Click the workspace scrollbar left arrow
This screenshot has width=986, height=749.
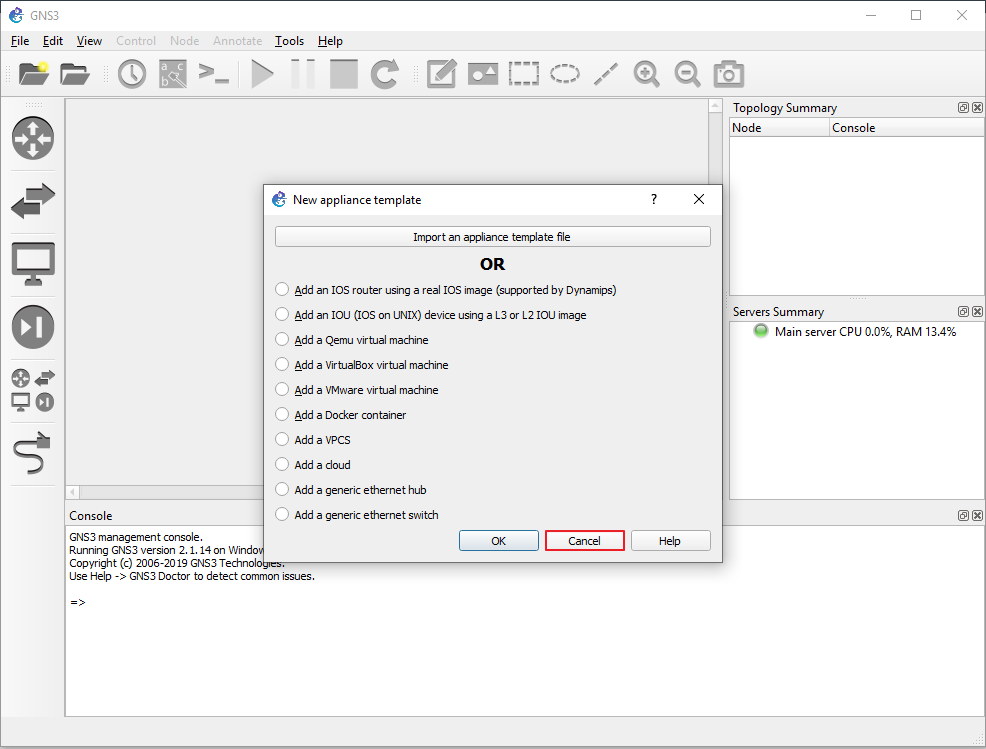(x=73, y=492)
